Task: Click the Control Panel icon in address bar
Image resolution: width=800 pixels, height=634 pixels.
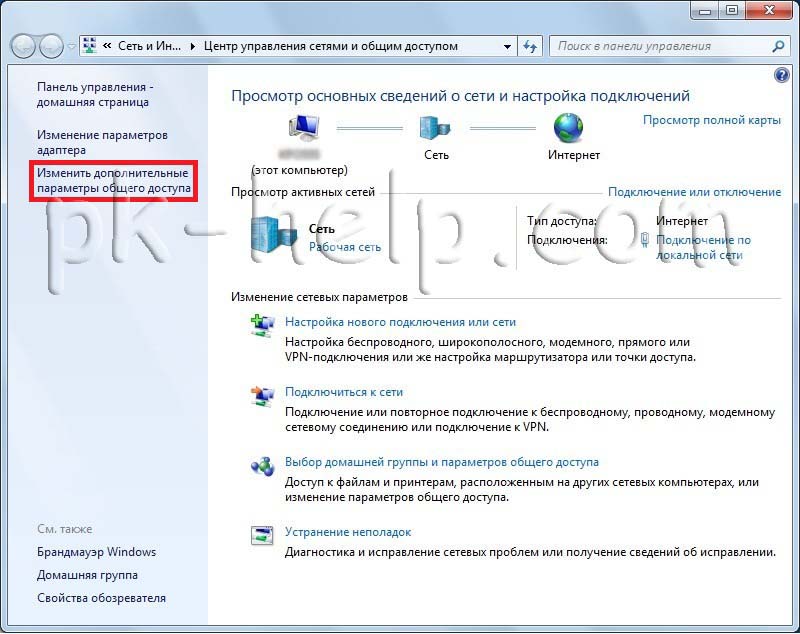Action: click(90, 46)
